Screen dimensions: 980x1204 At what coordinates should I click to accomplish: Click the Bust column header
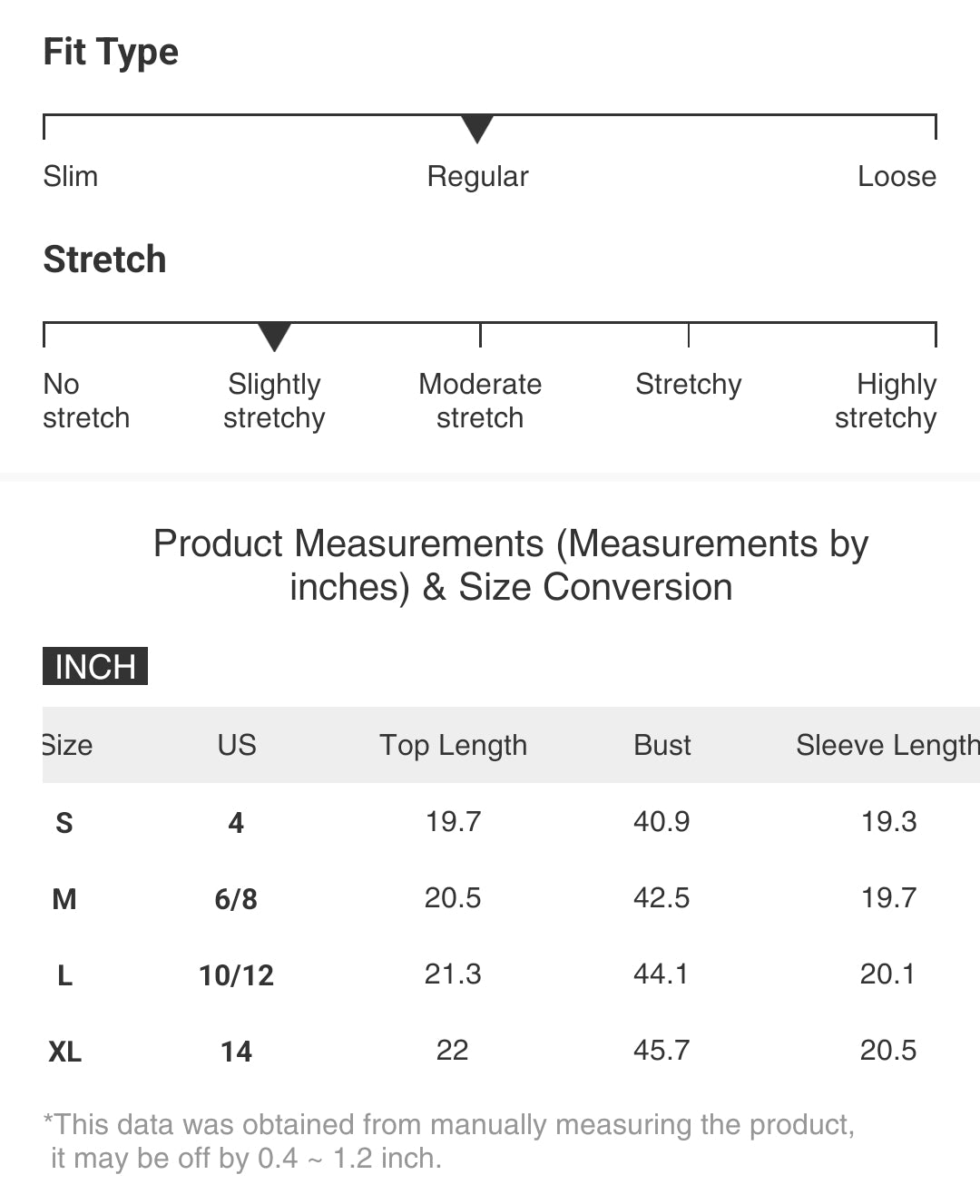pos(662,745)
